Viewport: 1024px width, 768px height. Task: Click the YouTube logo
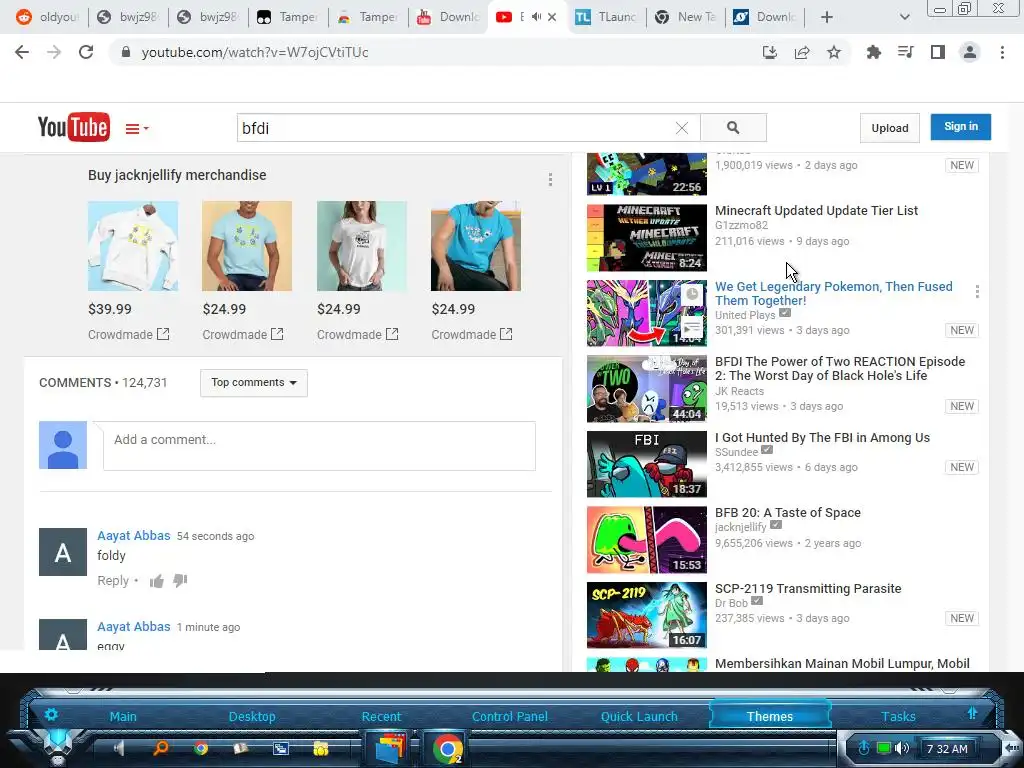[74, 127]
